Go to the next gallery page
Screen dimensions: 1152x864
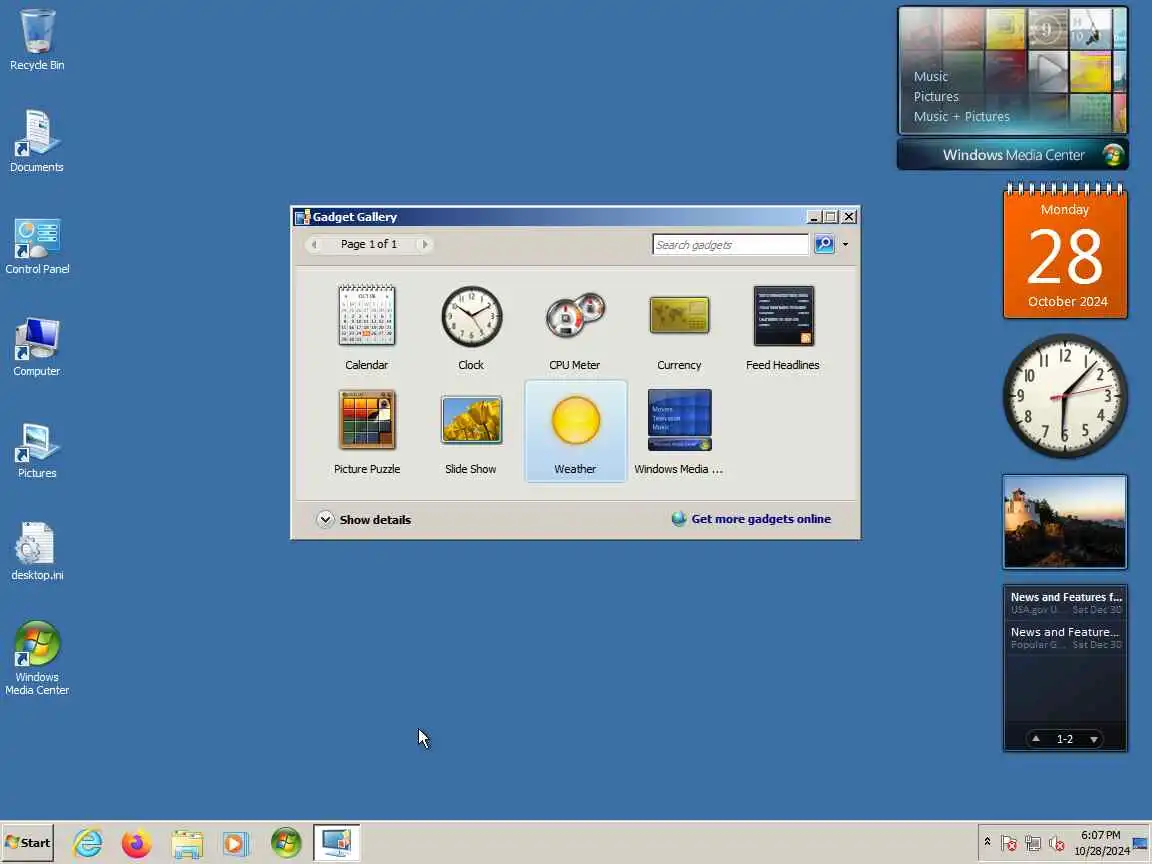coord(424,244)
